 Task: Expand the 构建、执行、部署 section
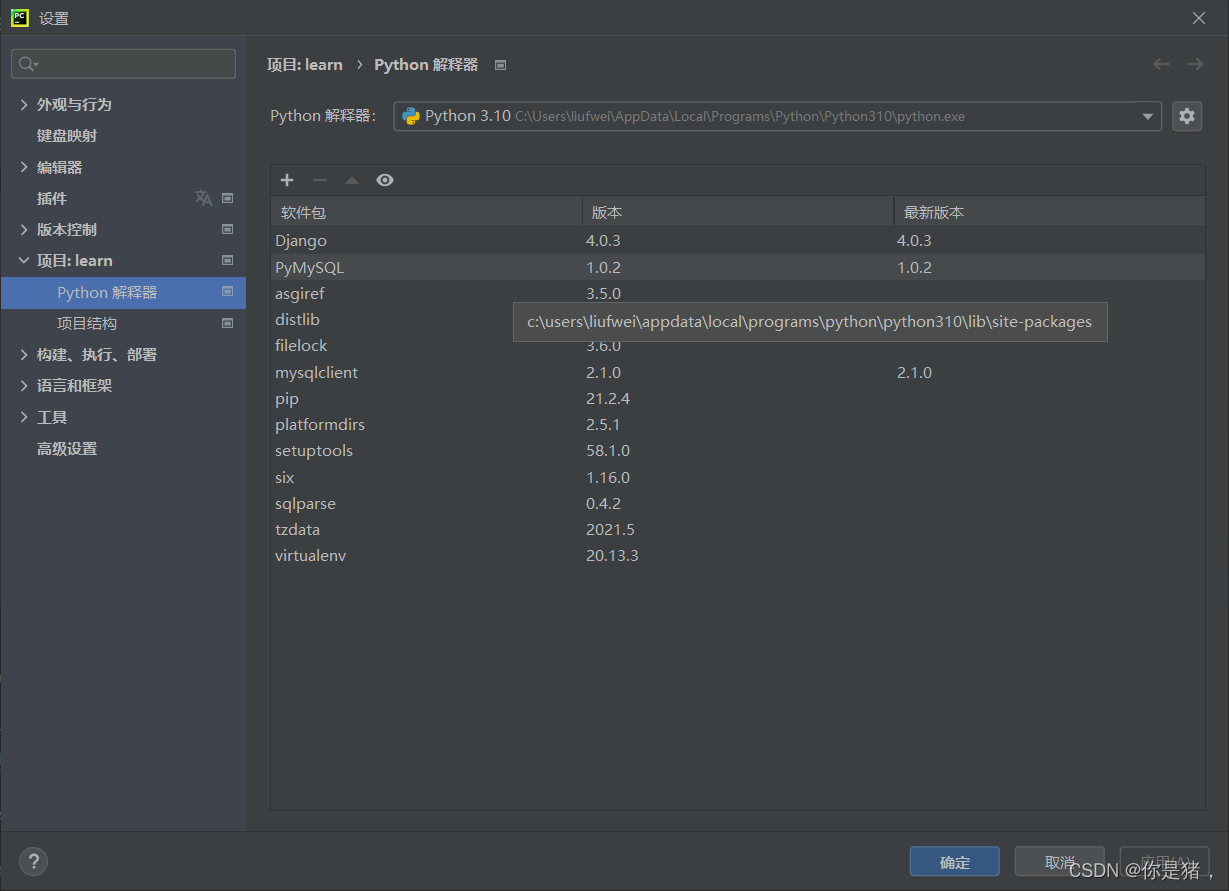[24, 354]
